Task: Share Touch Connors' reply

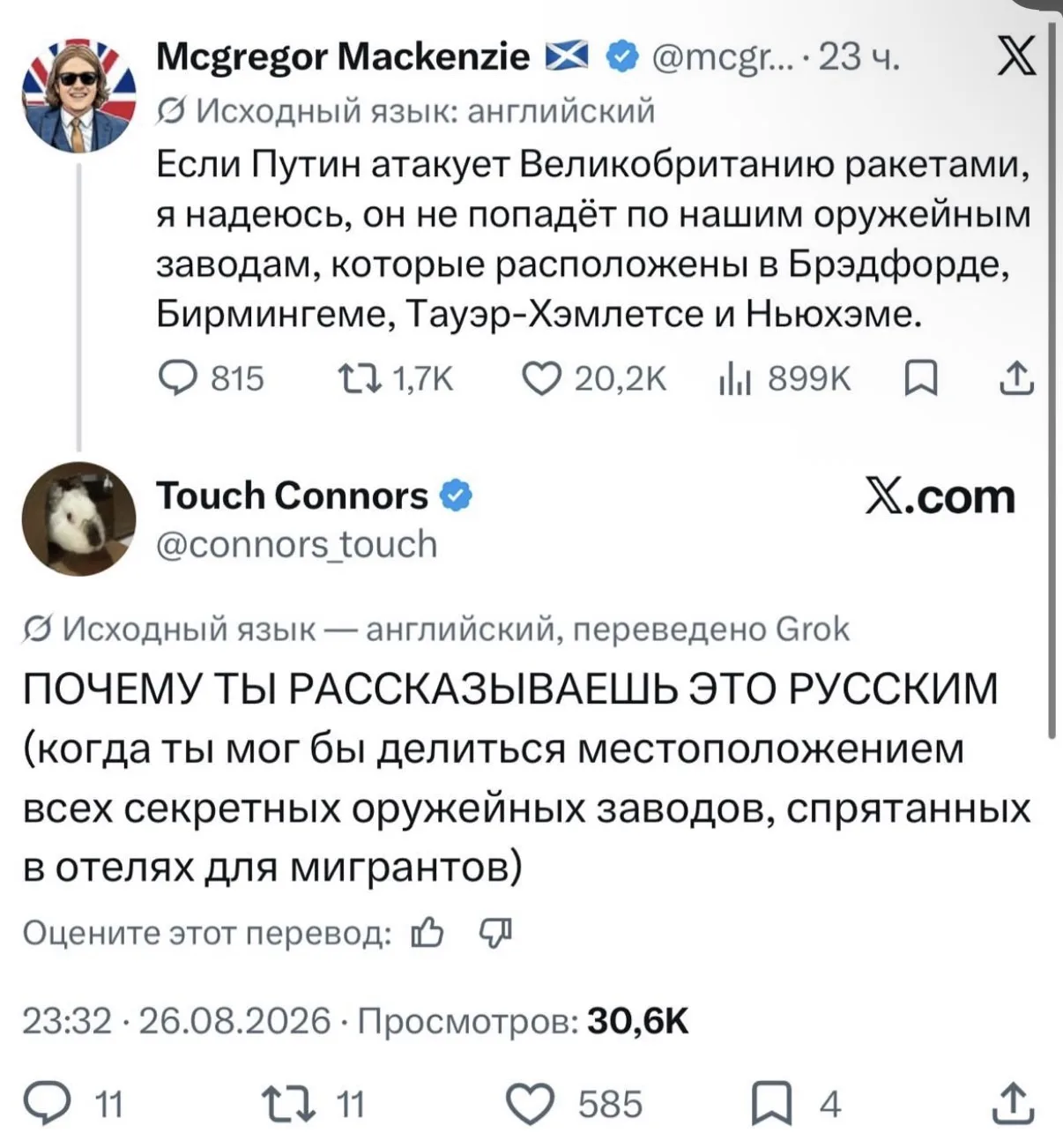Action: pos(1013,1104)
